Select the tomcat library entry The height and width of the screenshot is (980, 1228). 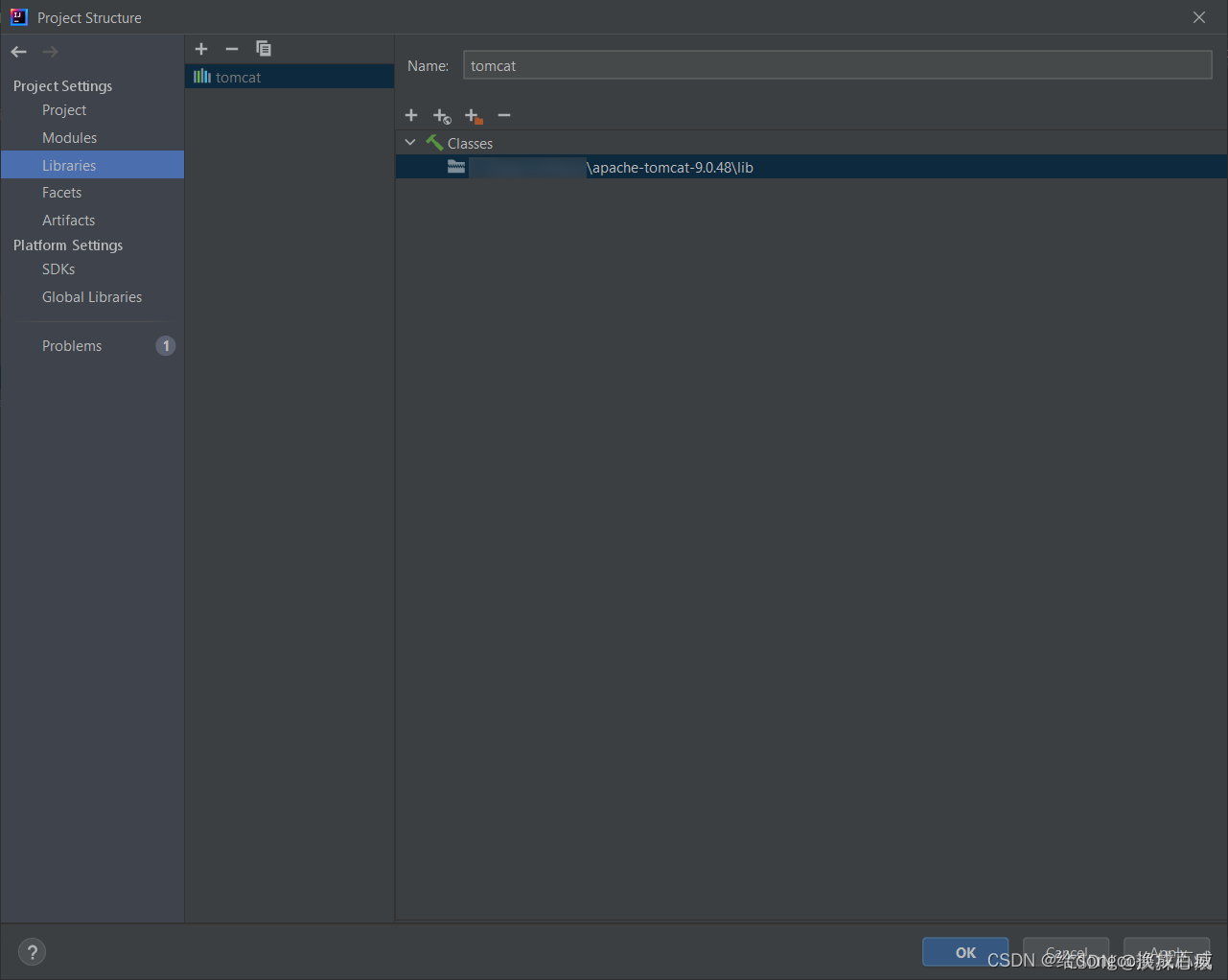[x=290, y=77]
